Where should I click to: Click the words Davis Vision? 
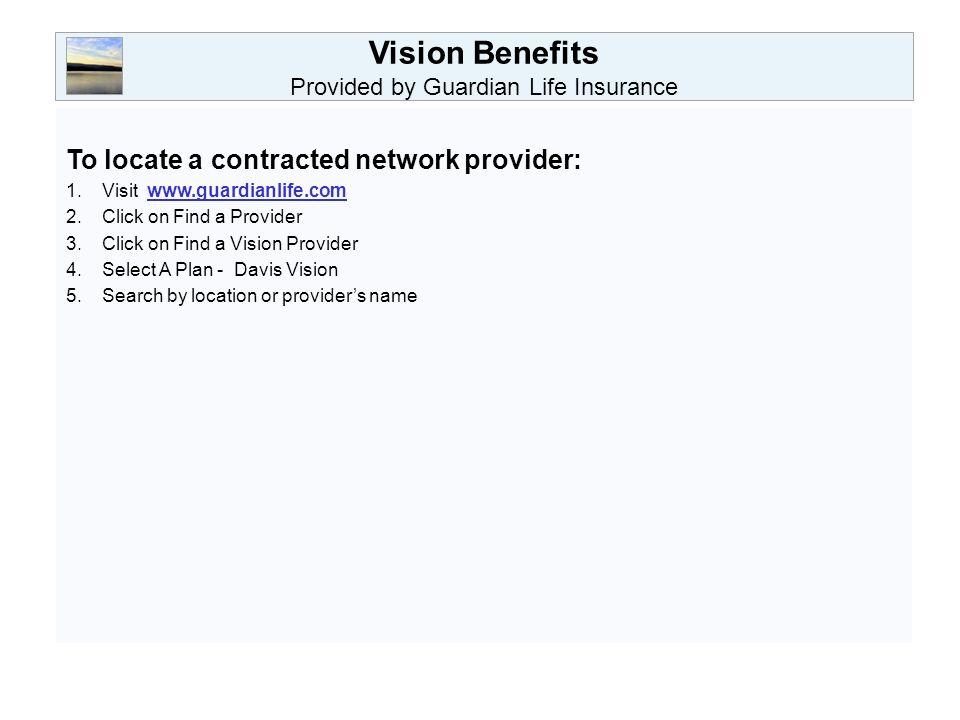click(286, 269)
